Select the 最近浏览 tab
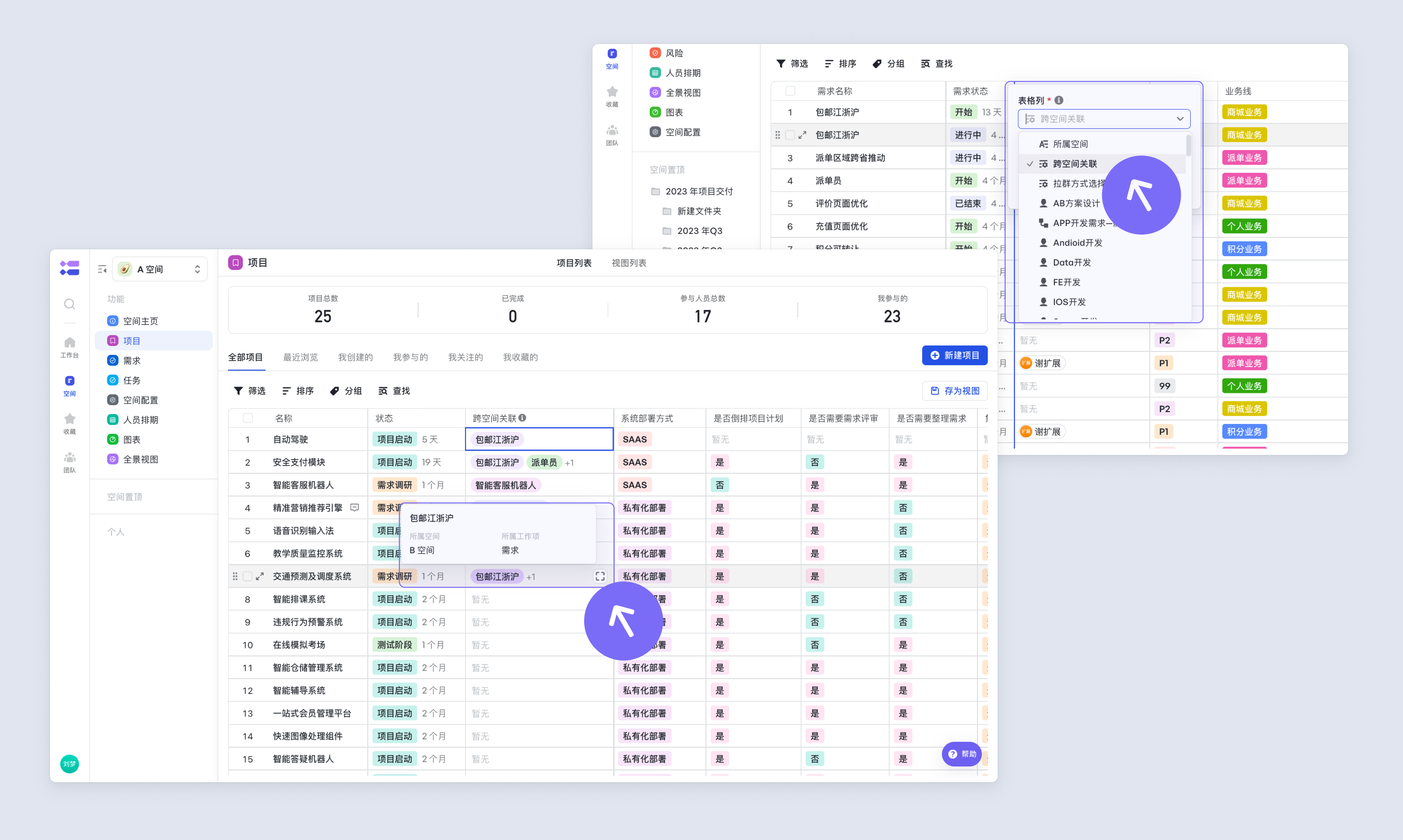1403x840 pixels. [301, 357]
